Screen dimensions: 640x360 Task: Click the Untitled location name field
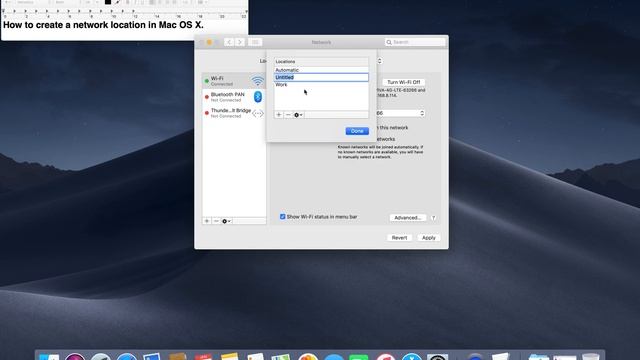pyautogui.click(x=321, y=77)
